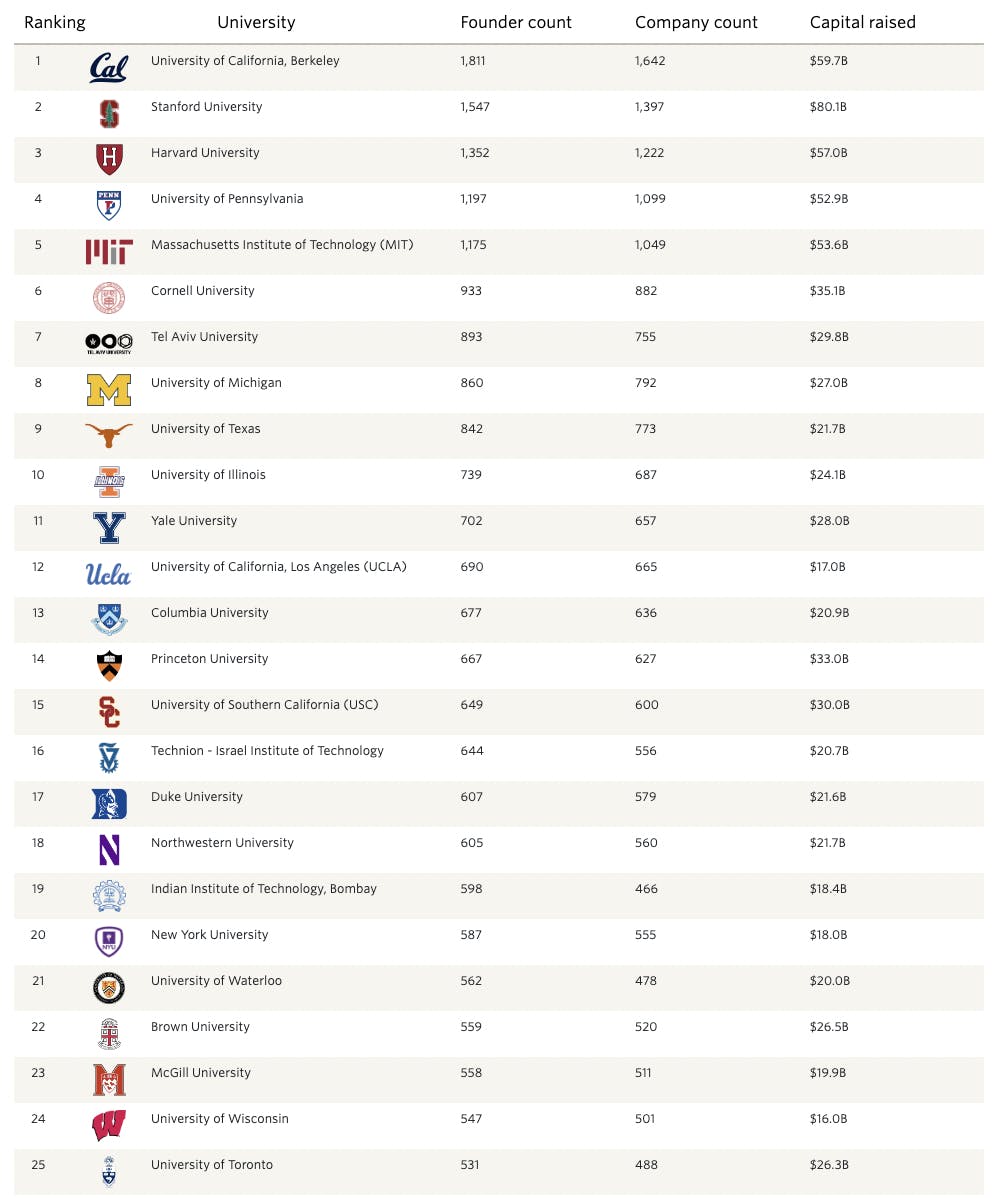Click the Michigan yellow M logo
The height and width of the screenshot is (1198, 992).
tap(108, 390)
